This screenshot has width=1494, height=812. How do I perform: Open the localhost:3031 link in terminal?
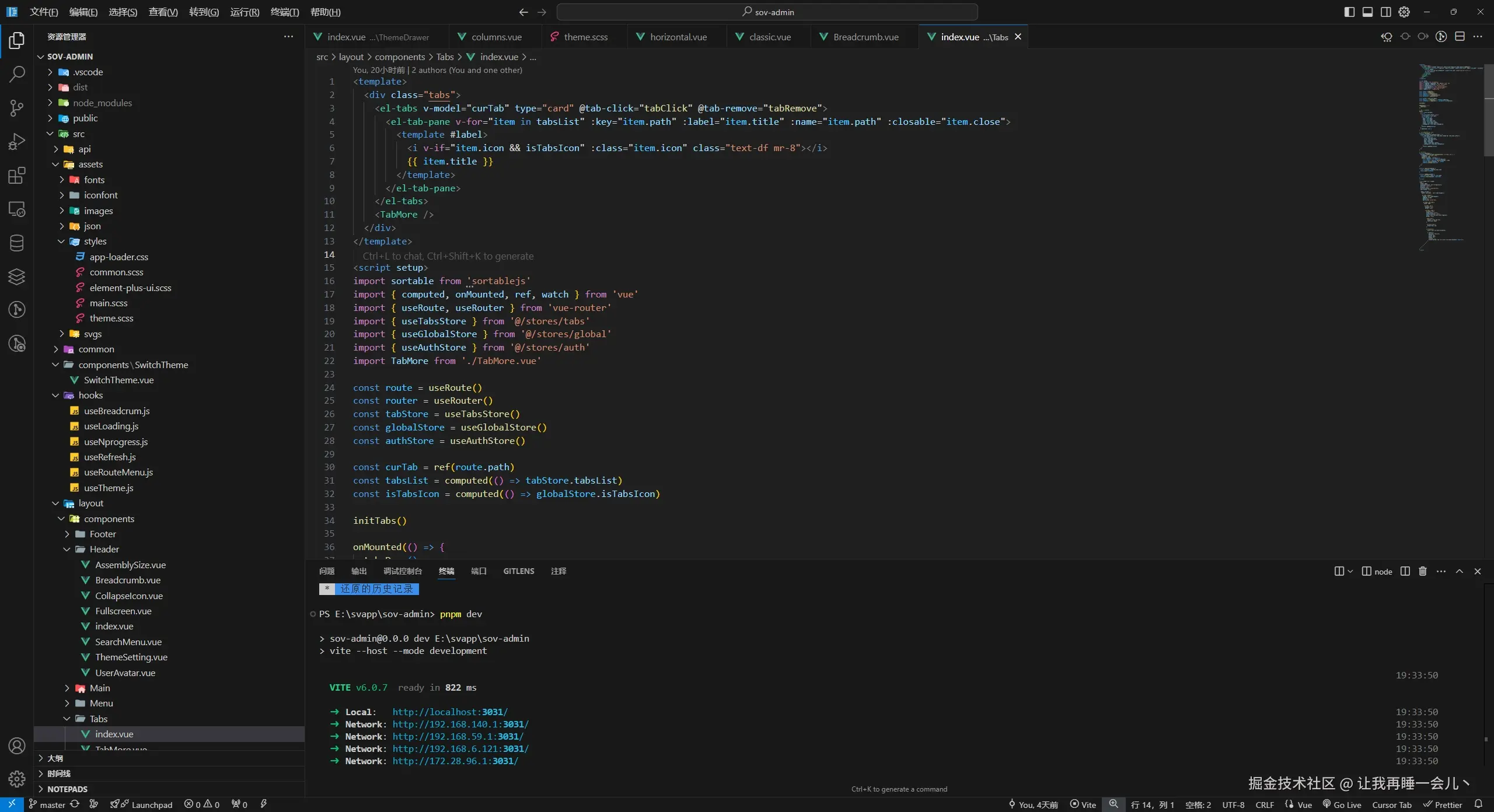[449, 712]
